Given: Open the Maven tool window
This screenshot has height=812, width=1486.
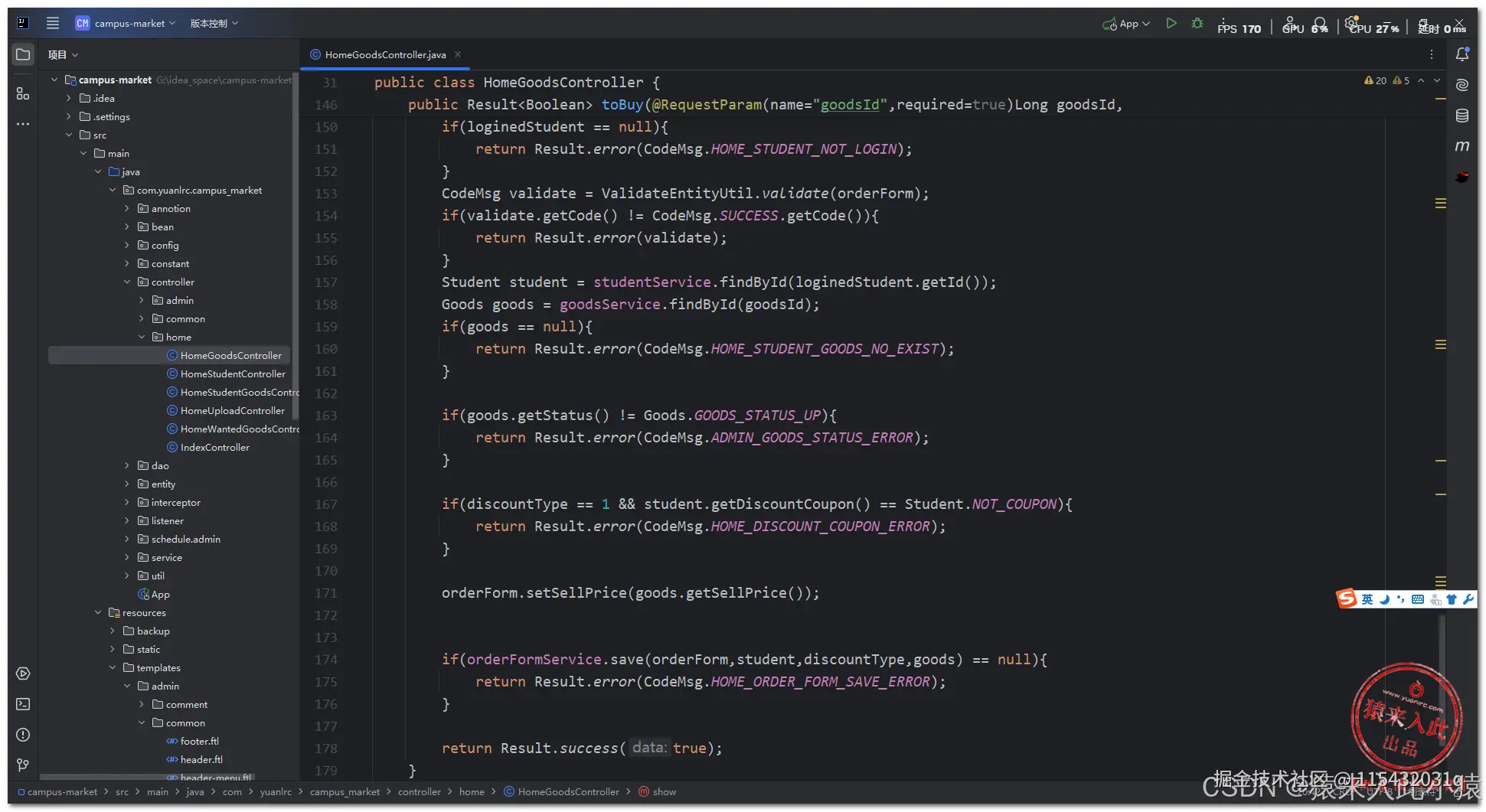Looking at the screenshot, I should pos(1462,146).
